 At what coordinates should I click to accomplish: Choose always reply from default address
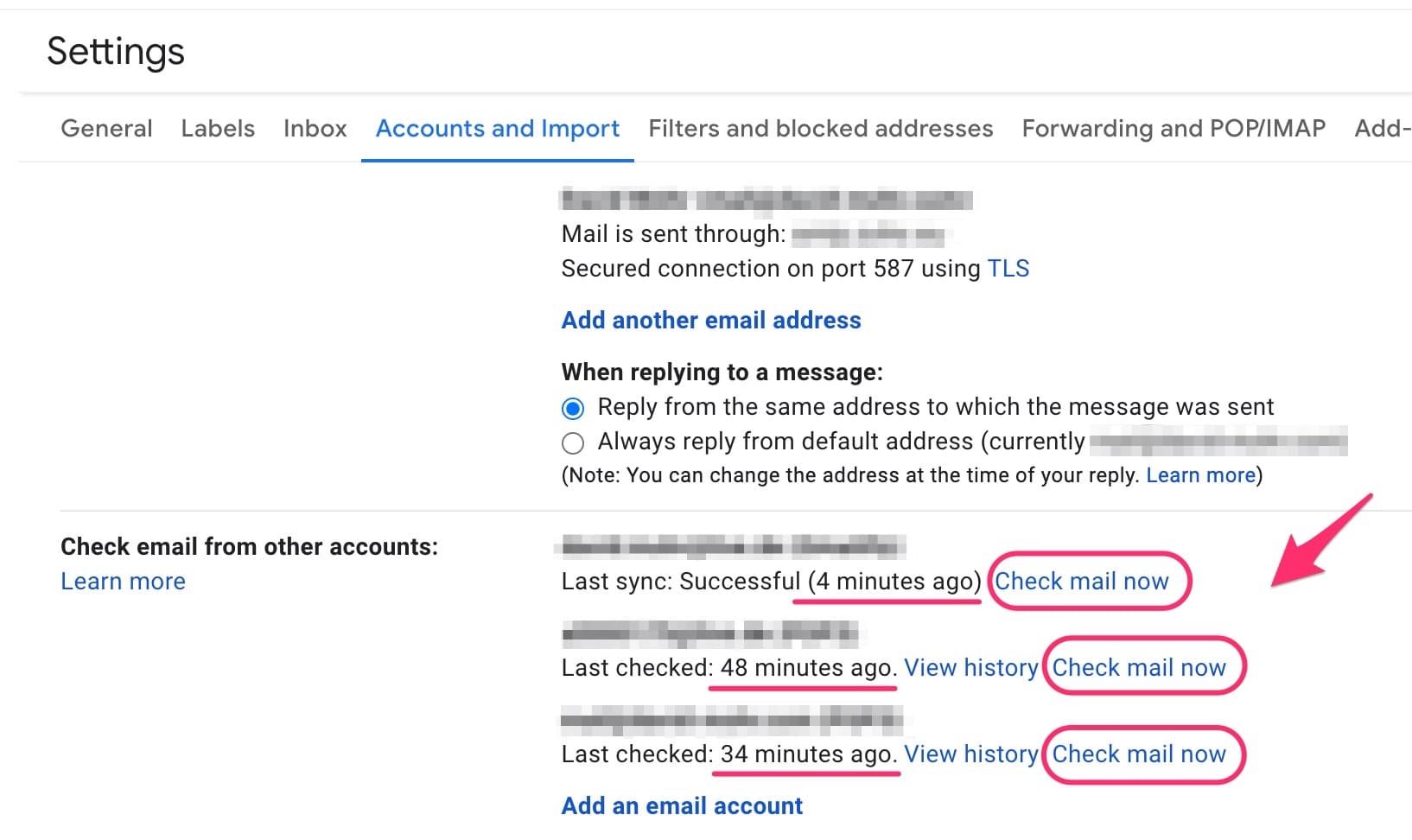(x=572, y=442)
